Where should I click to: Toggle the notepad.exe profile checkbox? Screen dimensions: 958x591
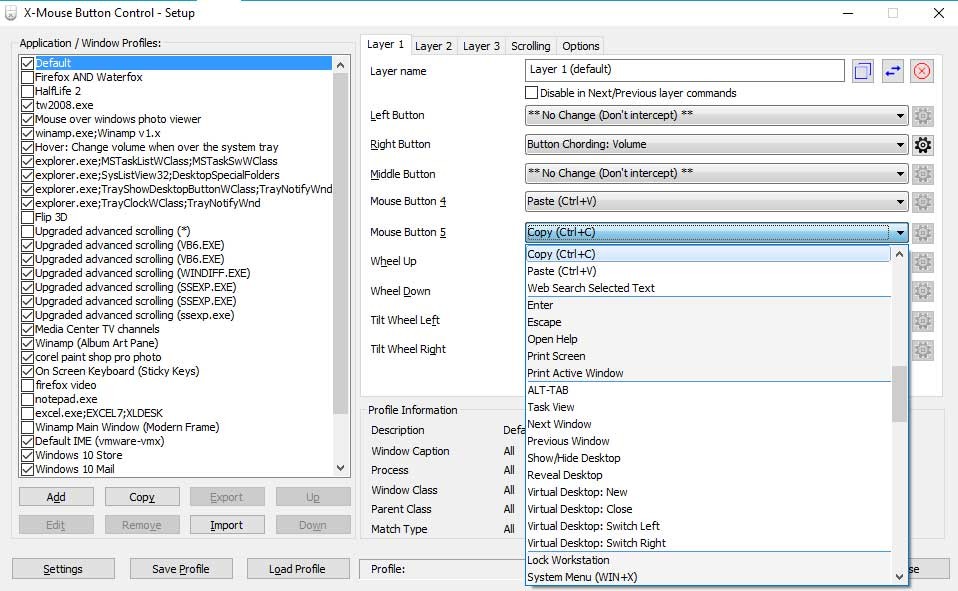[x=27, y=399]
